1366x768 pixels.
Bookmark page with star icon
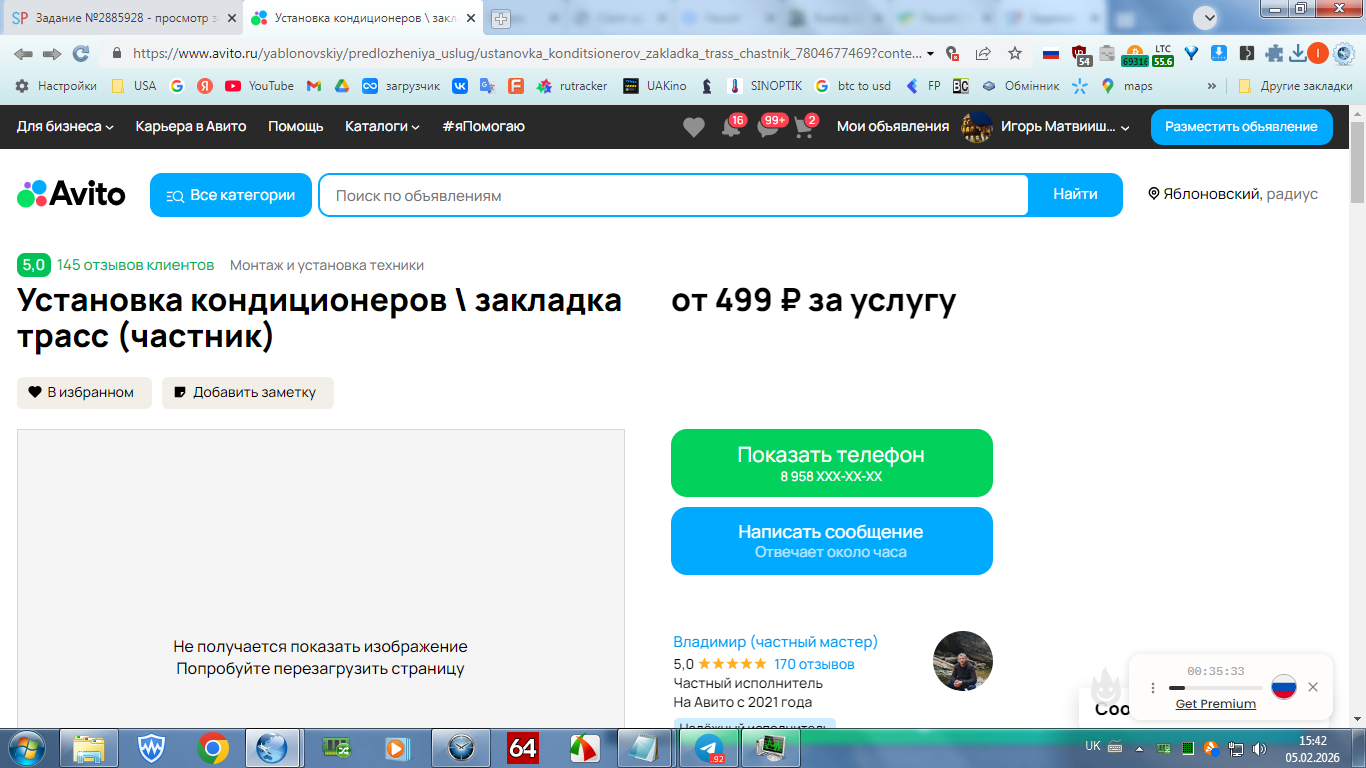(1015, 53)
